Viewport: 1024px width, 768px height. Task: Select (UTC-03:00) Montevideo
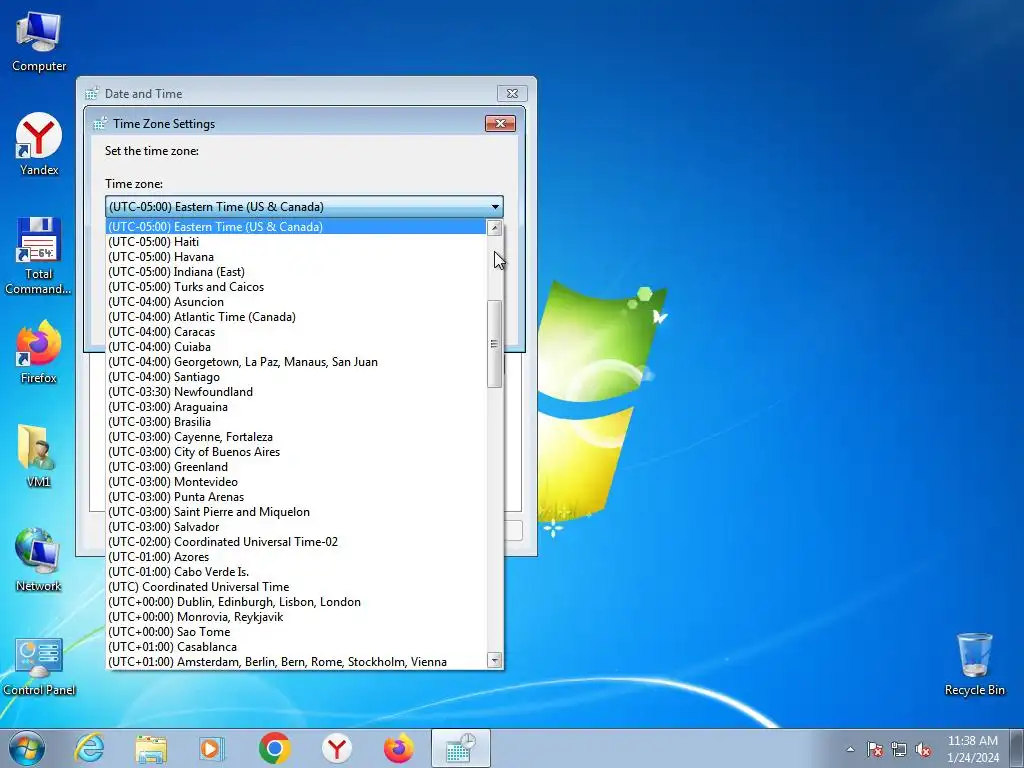pos(296,482)
